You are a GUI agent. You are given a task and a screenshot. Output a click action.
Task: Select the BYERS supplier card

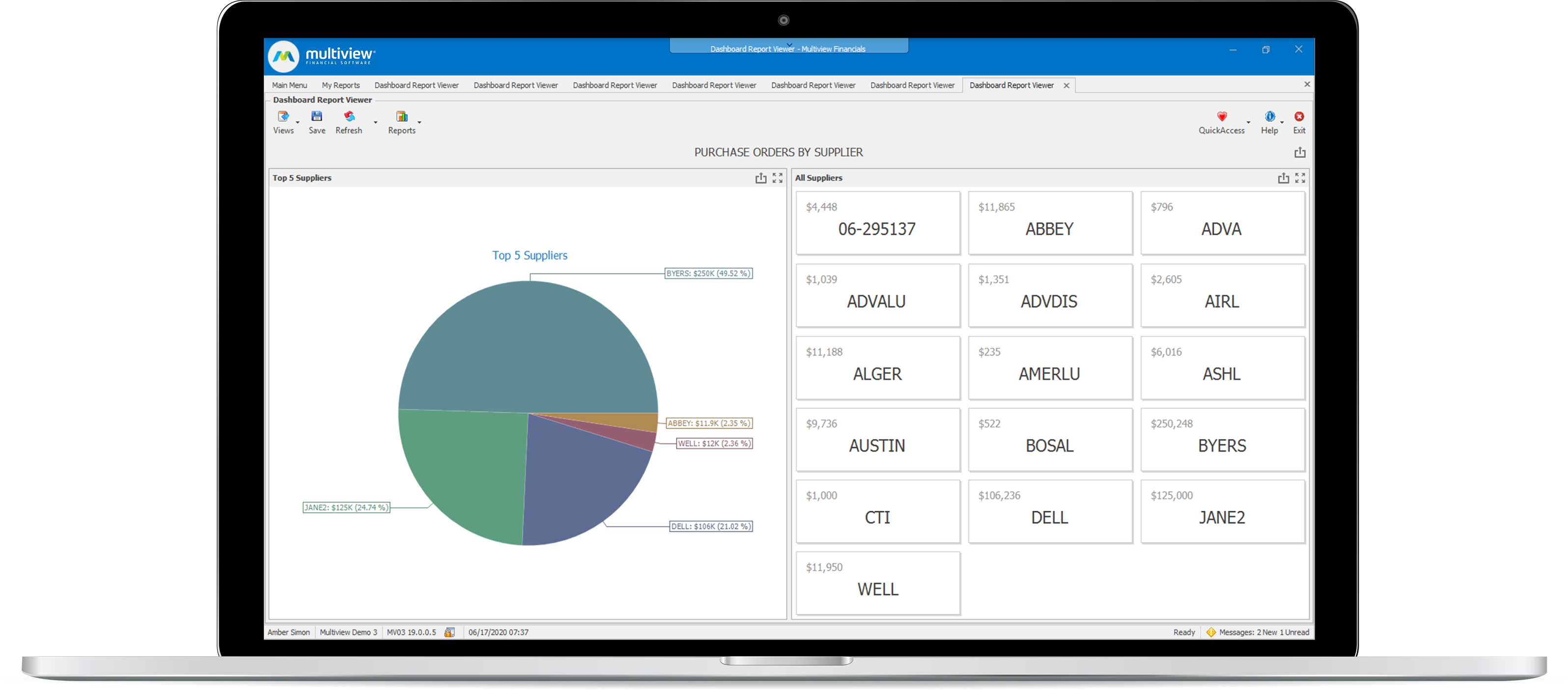coord(1222,440)
